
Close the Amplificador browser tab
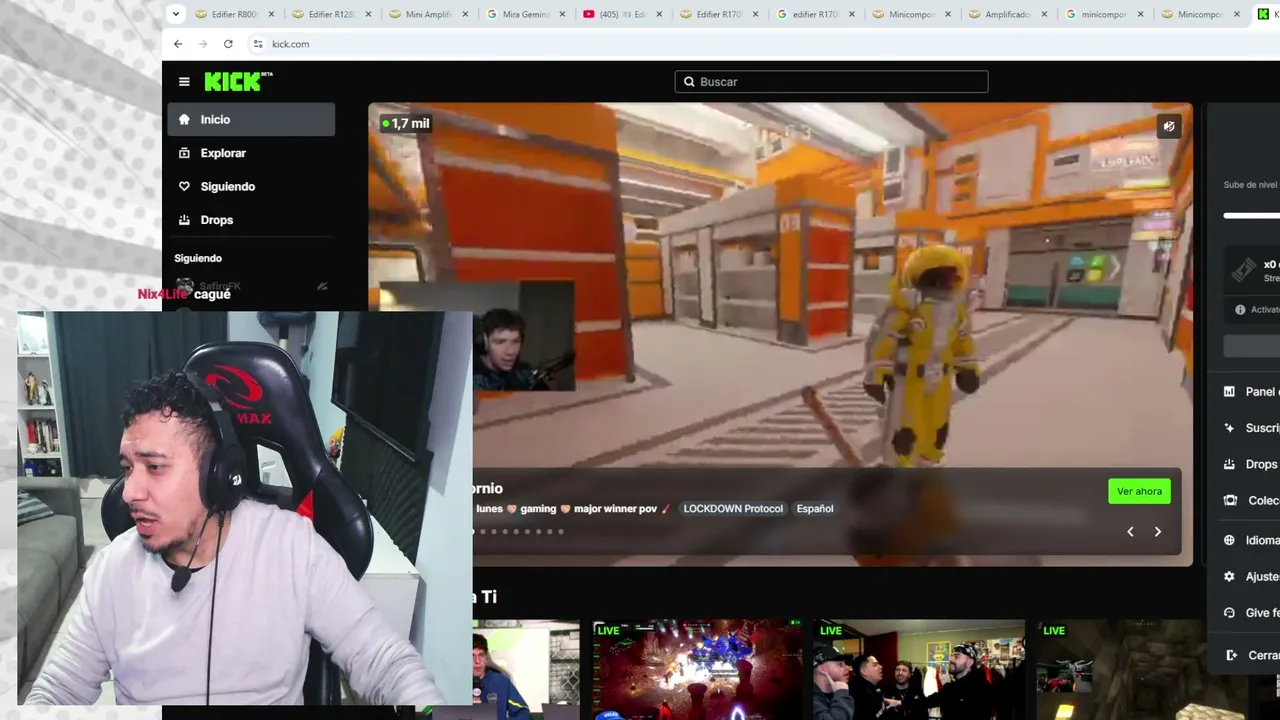tap(1045, 14)
